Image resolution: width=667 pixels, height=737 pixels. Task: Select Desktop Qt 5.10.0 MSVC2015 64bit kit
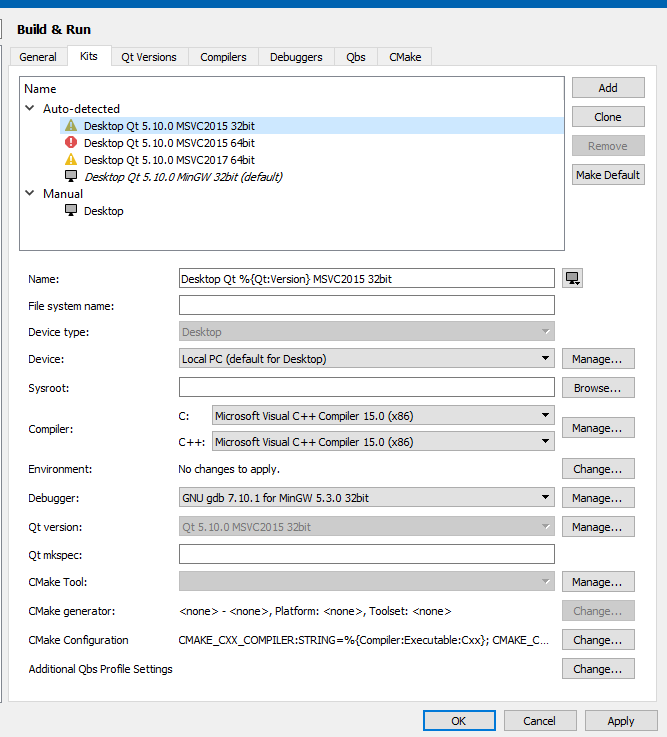pos(312,142)
